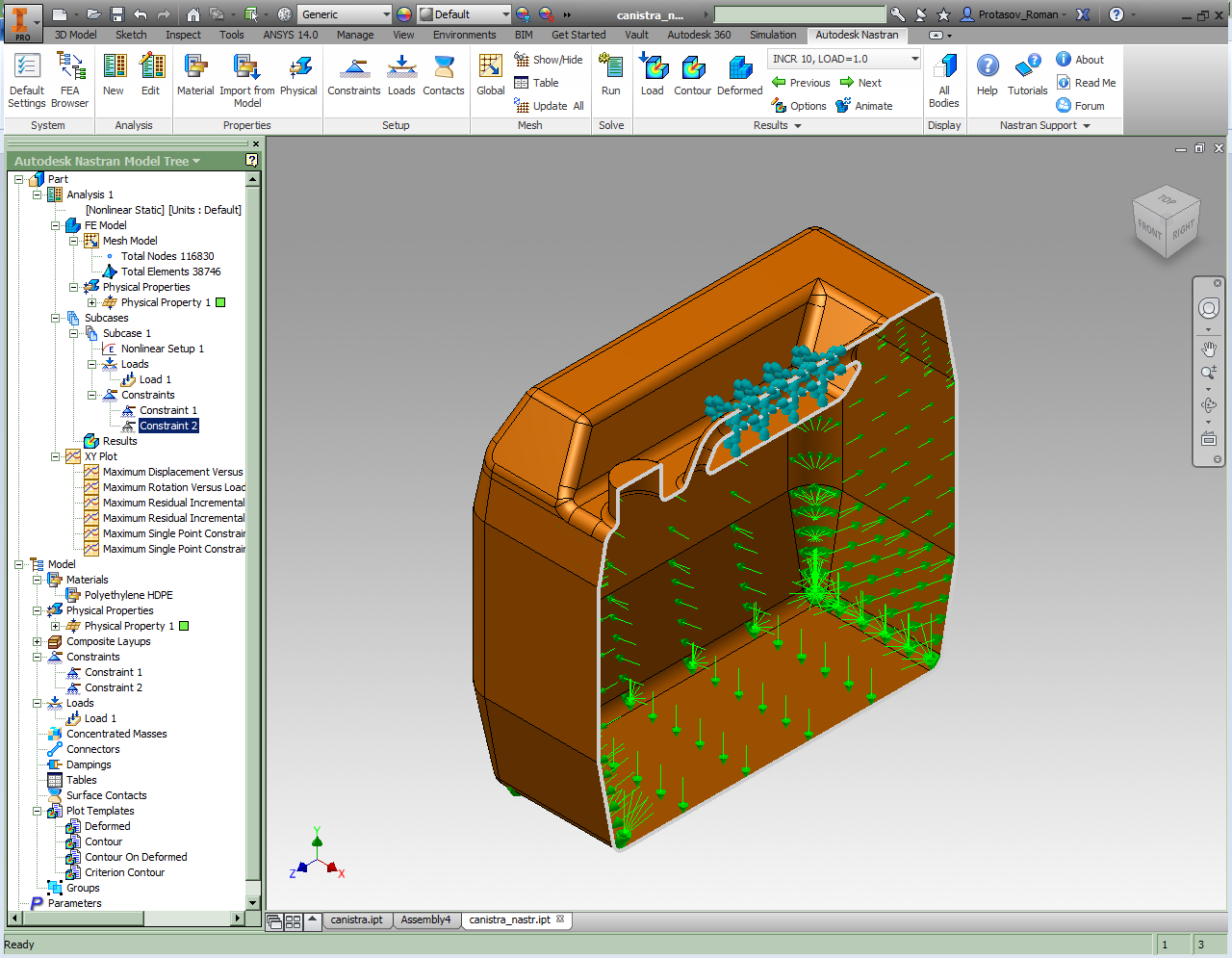Viewport: 1232px width, 958px height.
Task: Go to Next result increment
Action: coord(860,83)
